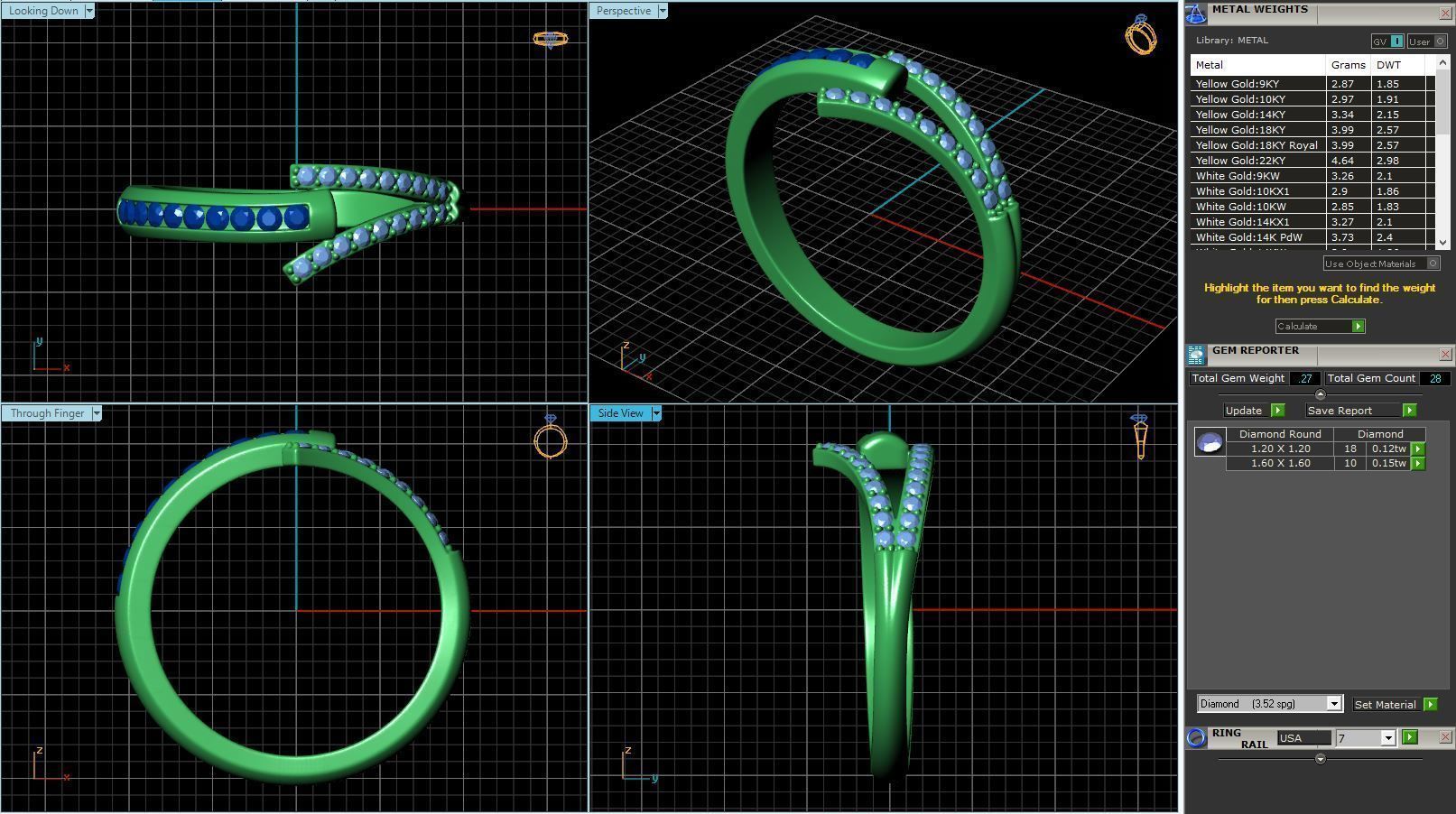Open the ring size 7 dropdown
The height and width of the screenshot is (814, 1456).
point(1388,738)
